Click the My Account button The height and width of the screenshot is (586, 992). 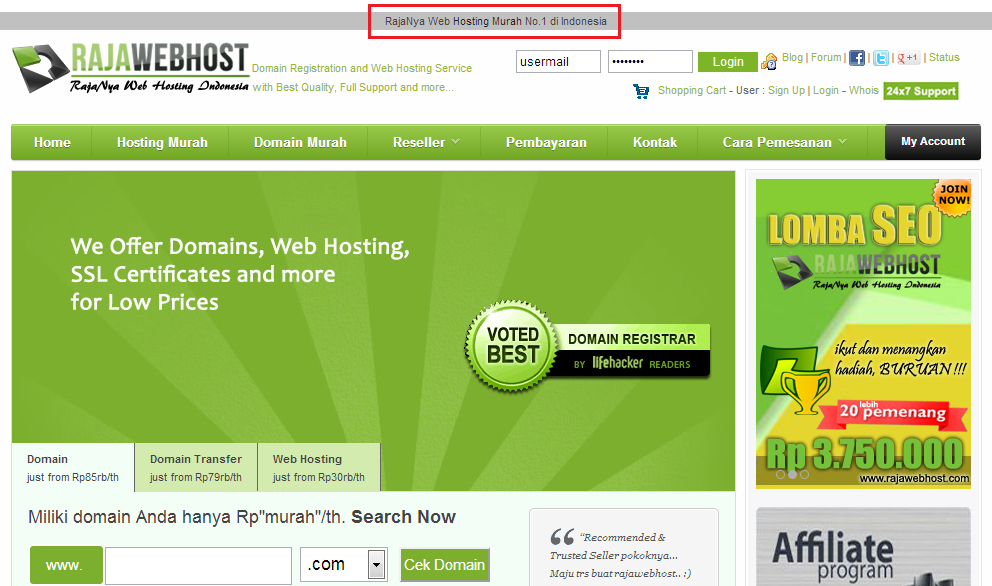coord(933,142)
